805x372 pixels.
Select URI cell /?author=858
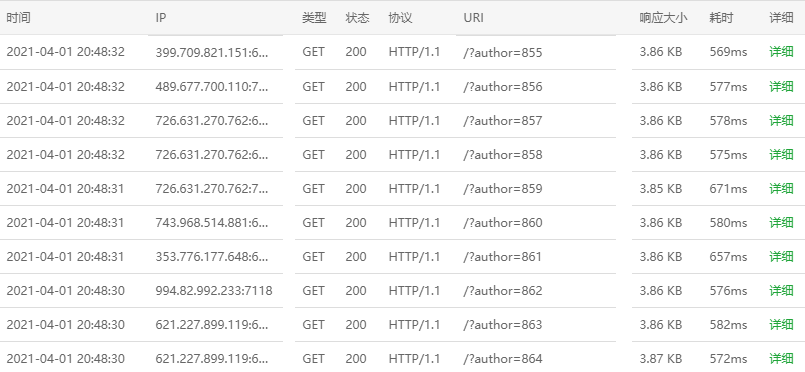pyautogui.click(x=503, y=154)
